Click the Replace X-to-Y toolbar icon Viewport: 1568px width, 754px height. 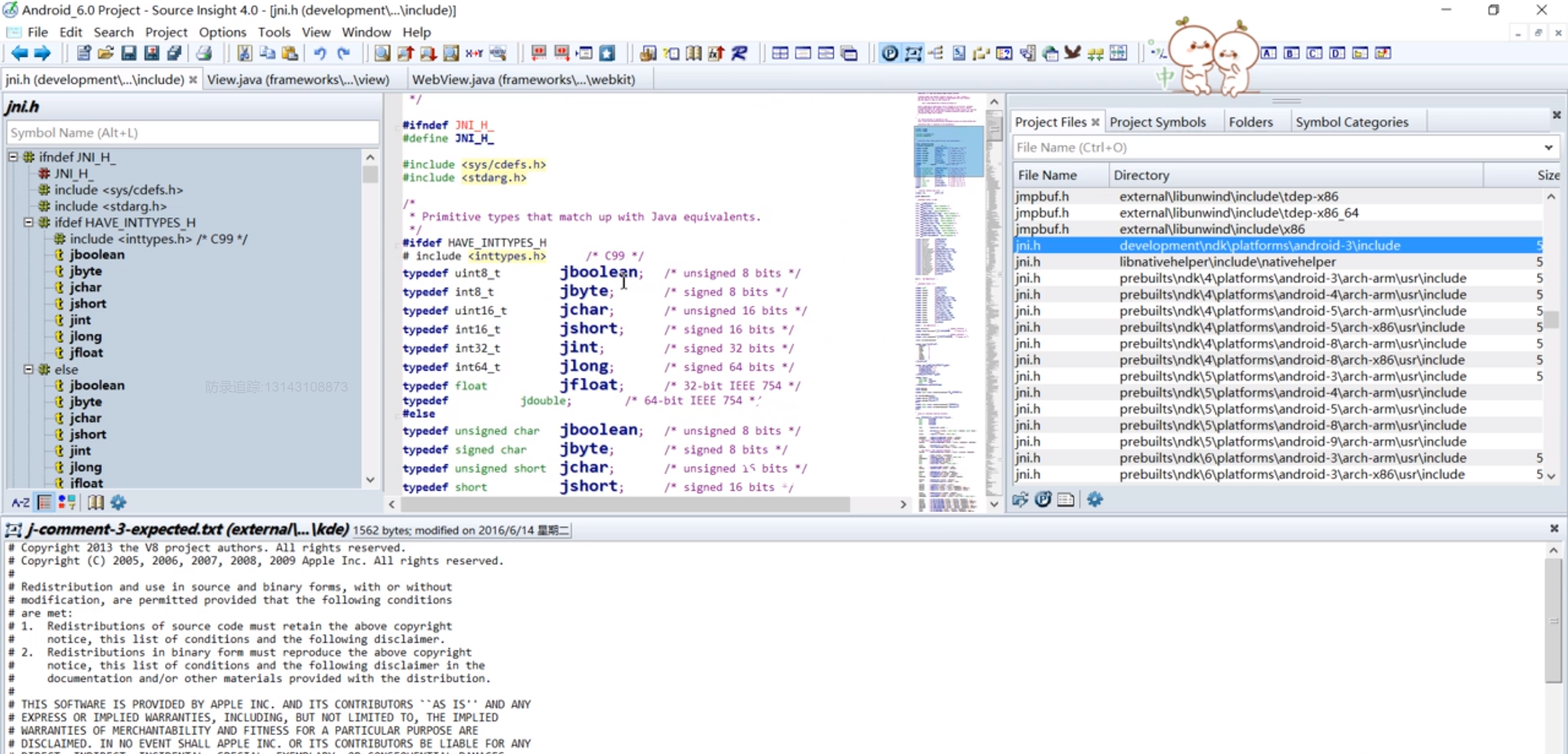(x=473, y=53)
